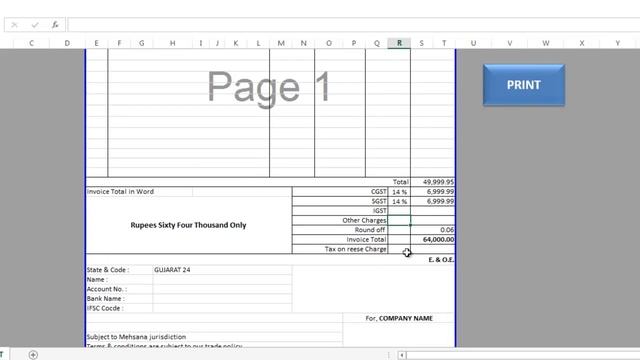The height and width of the screenshot is (360, 640).
Task: Select column D header
Action: click(x=67, y=43)
